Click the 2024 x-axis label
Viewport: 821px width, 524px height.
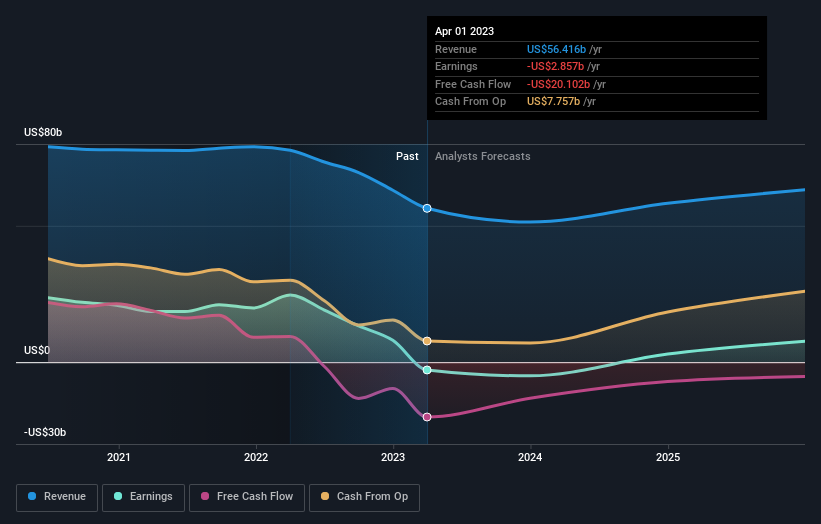(530, 457)
